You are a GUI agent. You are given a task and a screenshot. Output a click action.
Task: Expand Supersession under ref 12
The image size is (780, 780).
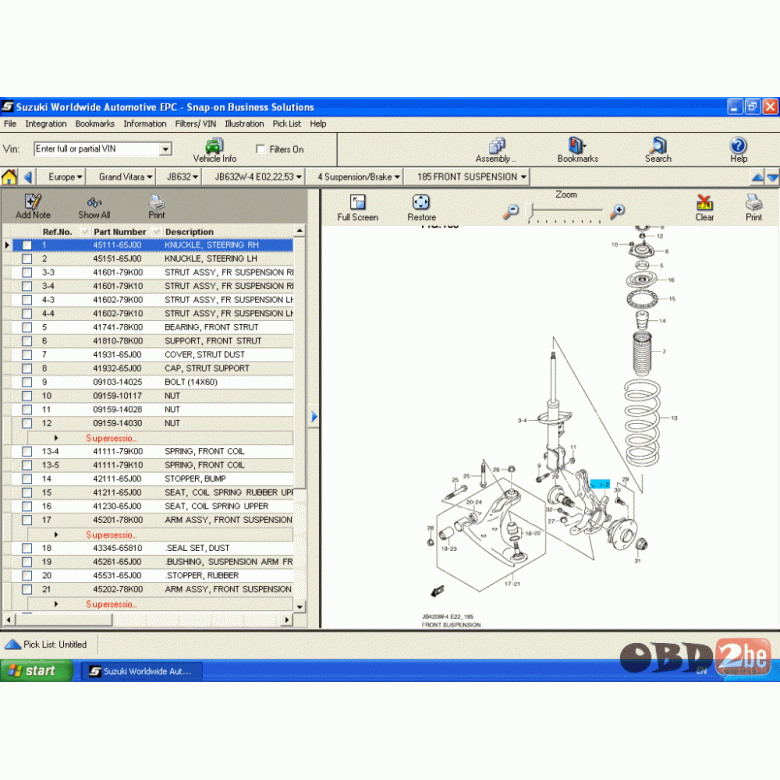tap(56, 438)
